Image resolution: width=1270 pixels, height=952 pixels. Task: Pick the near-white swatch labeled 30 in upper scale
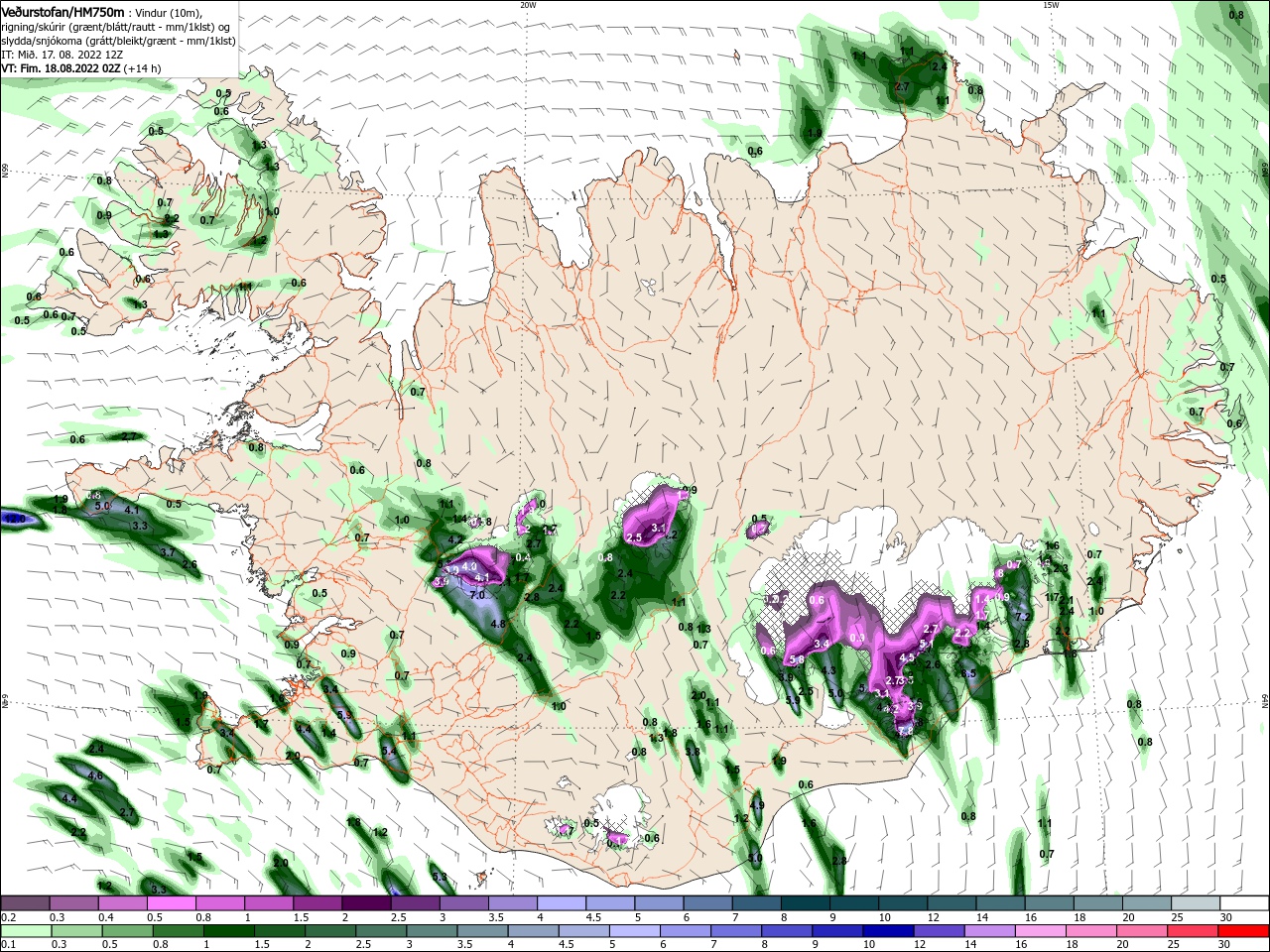[1245, 903]
